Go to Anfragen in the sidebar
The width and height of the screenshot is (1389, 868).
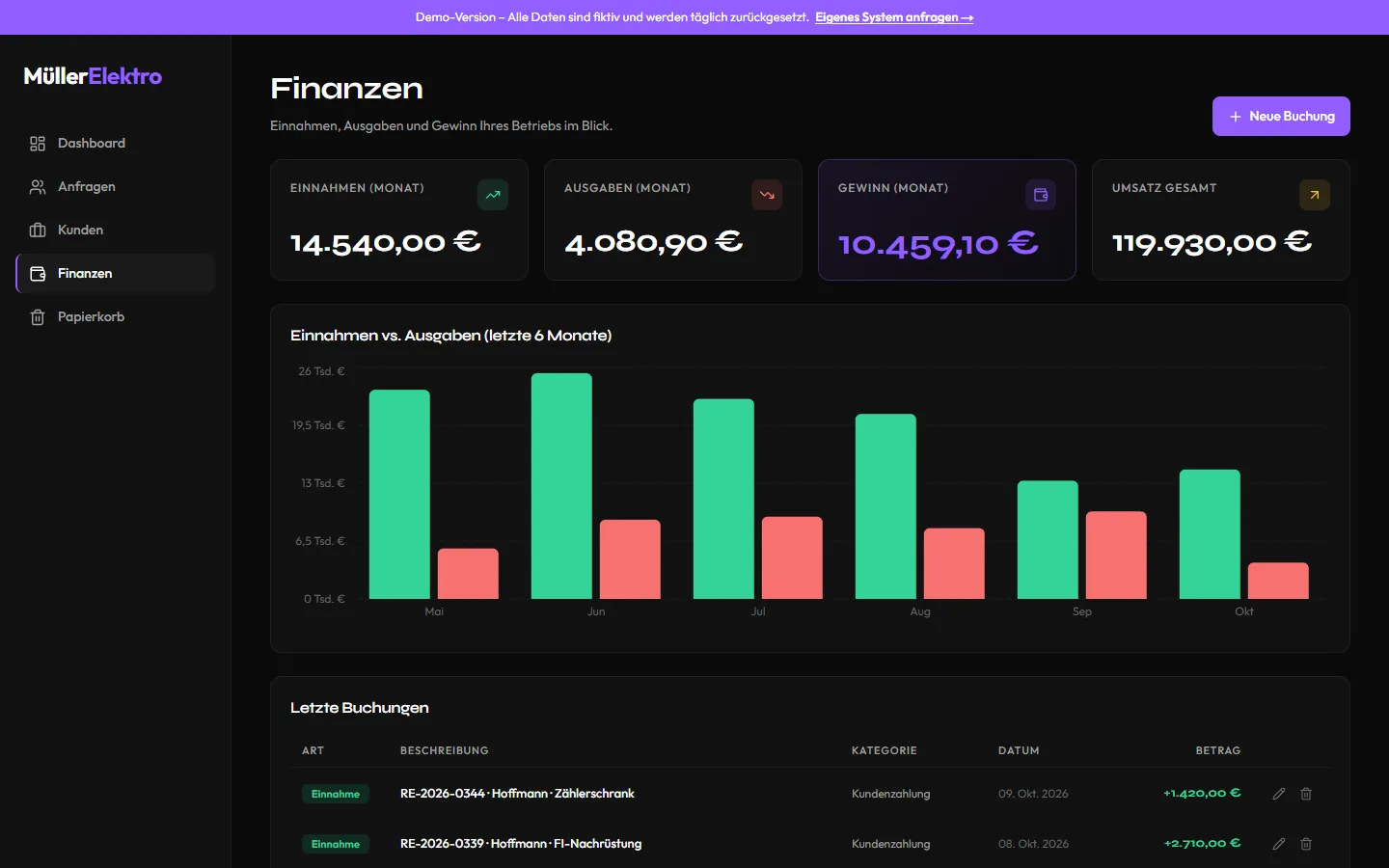[x=116, y=187]
